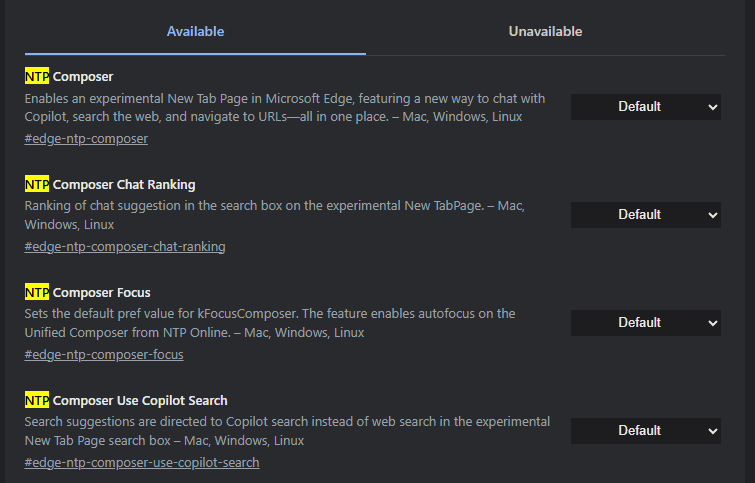
Task: Click the description about chatting with Copilot
Action: pyautogui.click(x=285, y=107)
